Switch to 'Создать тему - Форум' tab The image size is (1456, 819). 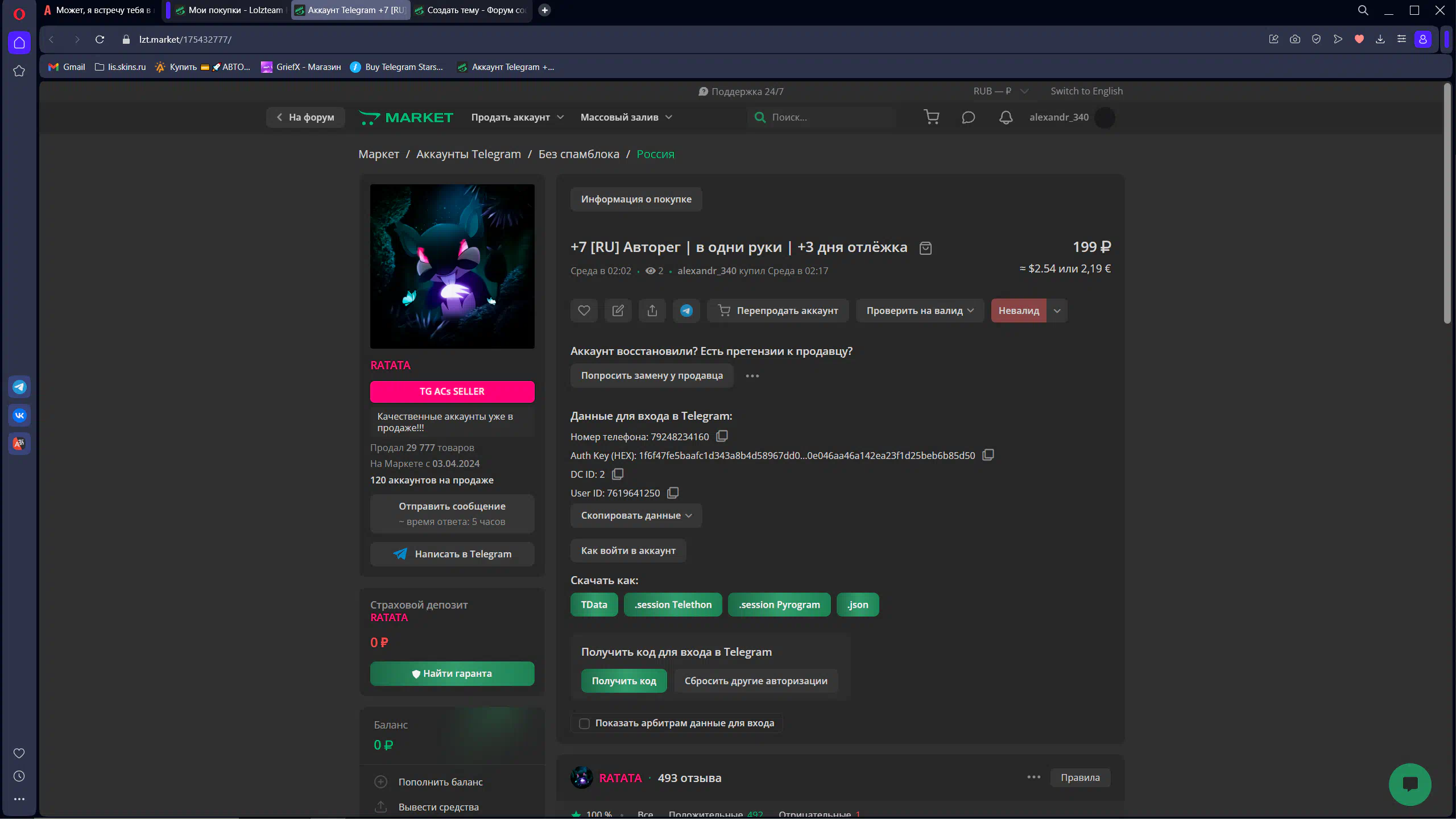471,10
